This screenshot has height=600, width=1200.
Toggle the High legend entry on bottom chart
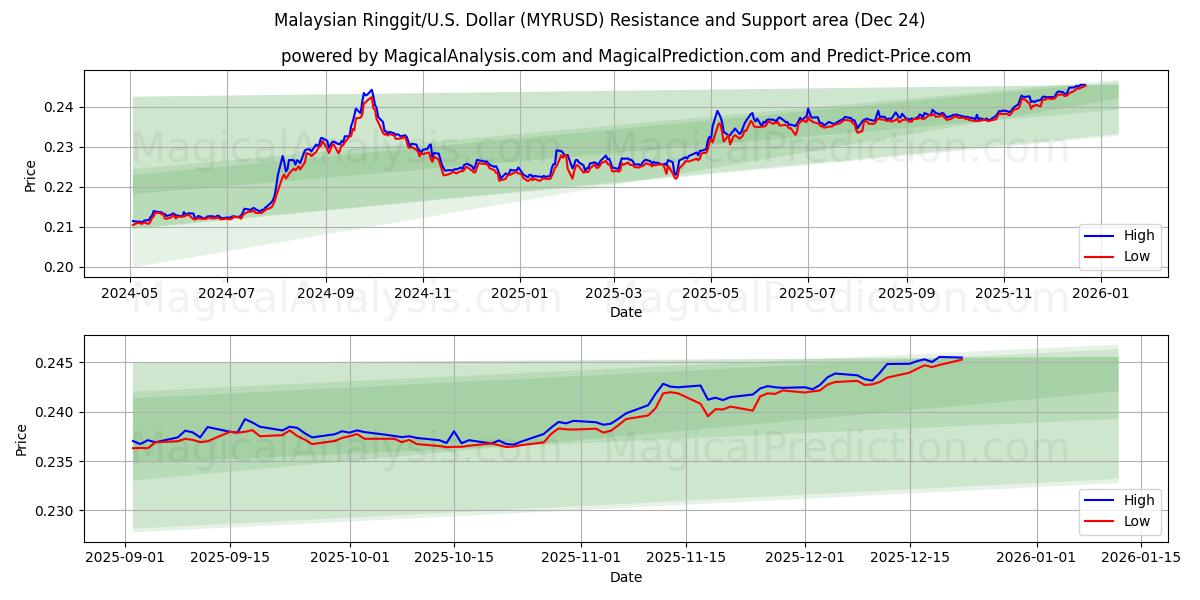click(1138, 499)
